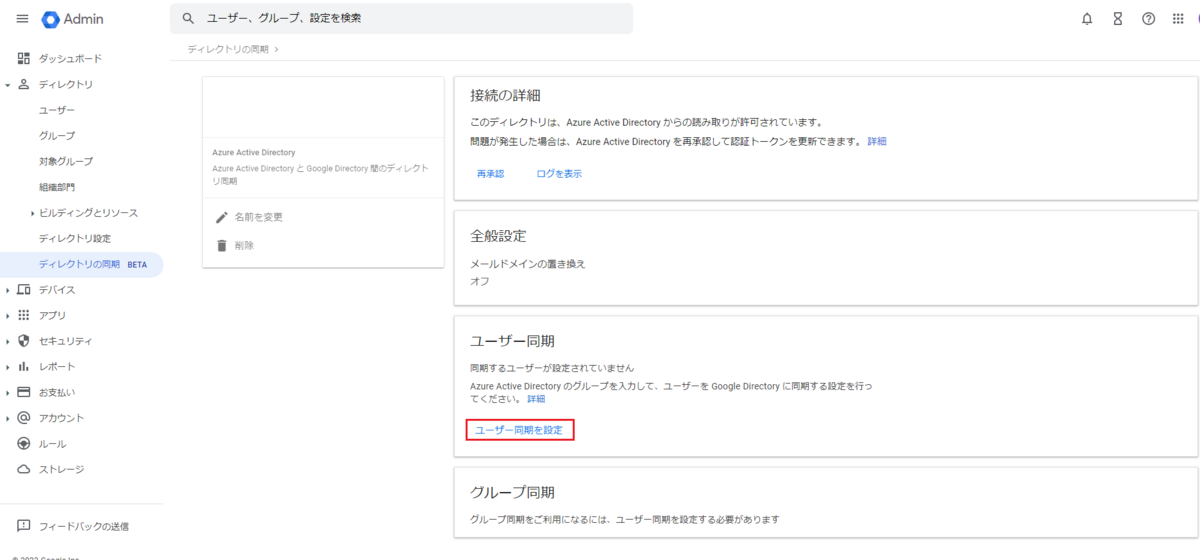Open the hamburger main menu
The height and width of the screenshot is (560, 1200).
tap(22, 19)
